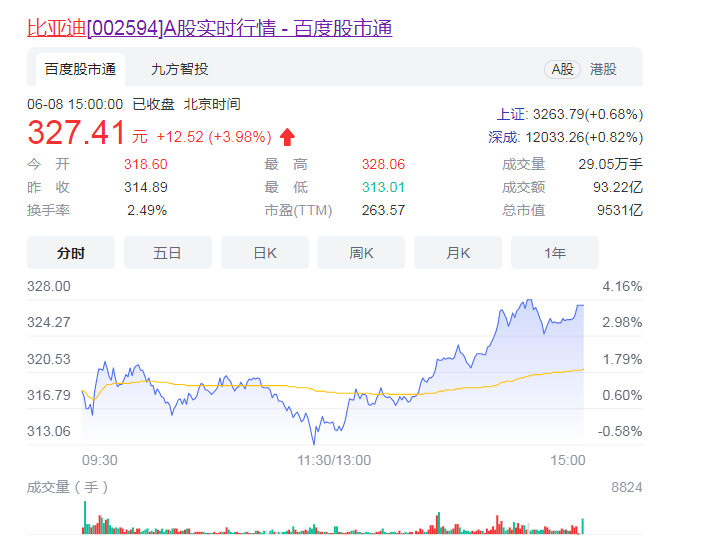Viewport: 701px width, 546px height.
Task: Click the 313.06 y-axis label
Action: pos(49,431)
